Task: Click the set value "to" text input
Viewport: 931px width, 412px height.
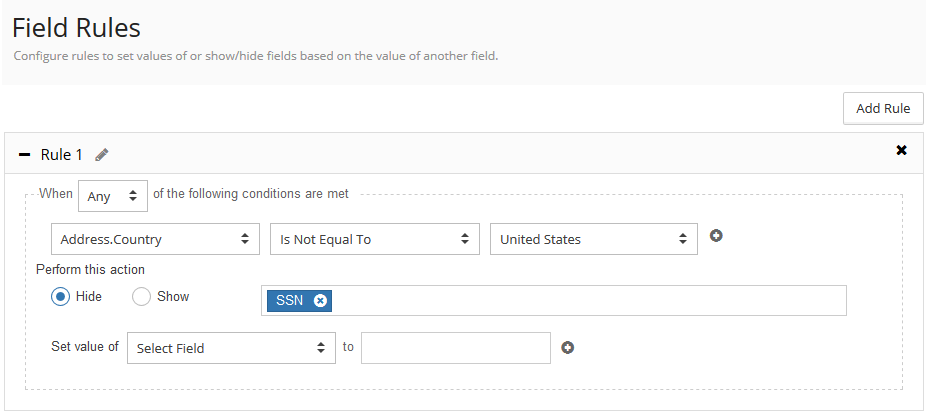Action: coord(456,348)
